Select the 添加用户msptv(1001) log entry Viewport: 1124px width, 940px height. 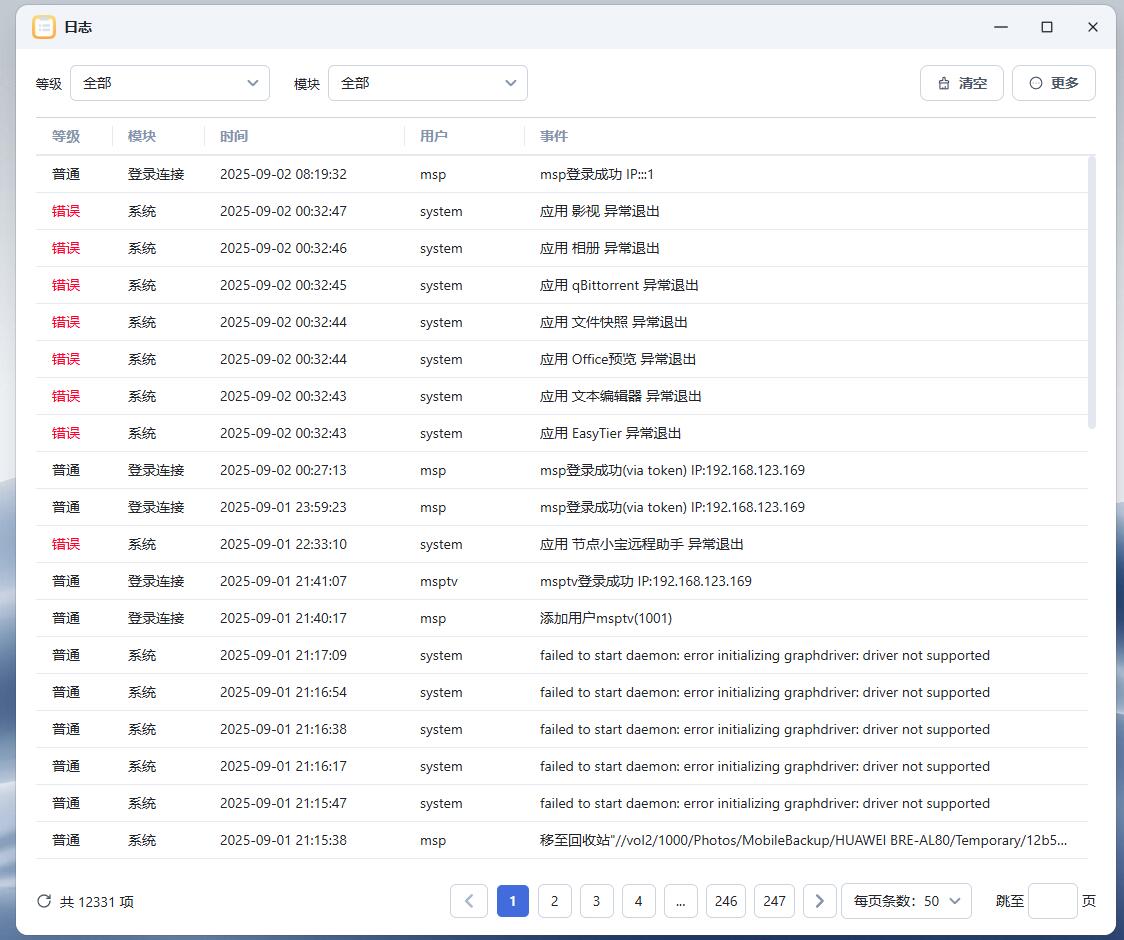coord(606,618)
